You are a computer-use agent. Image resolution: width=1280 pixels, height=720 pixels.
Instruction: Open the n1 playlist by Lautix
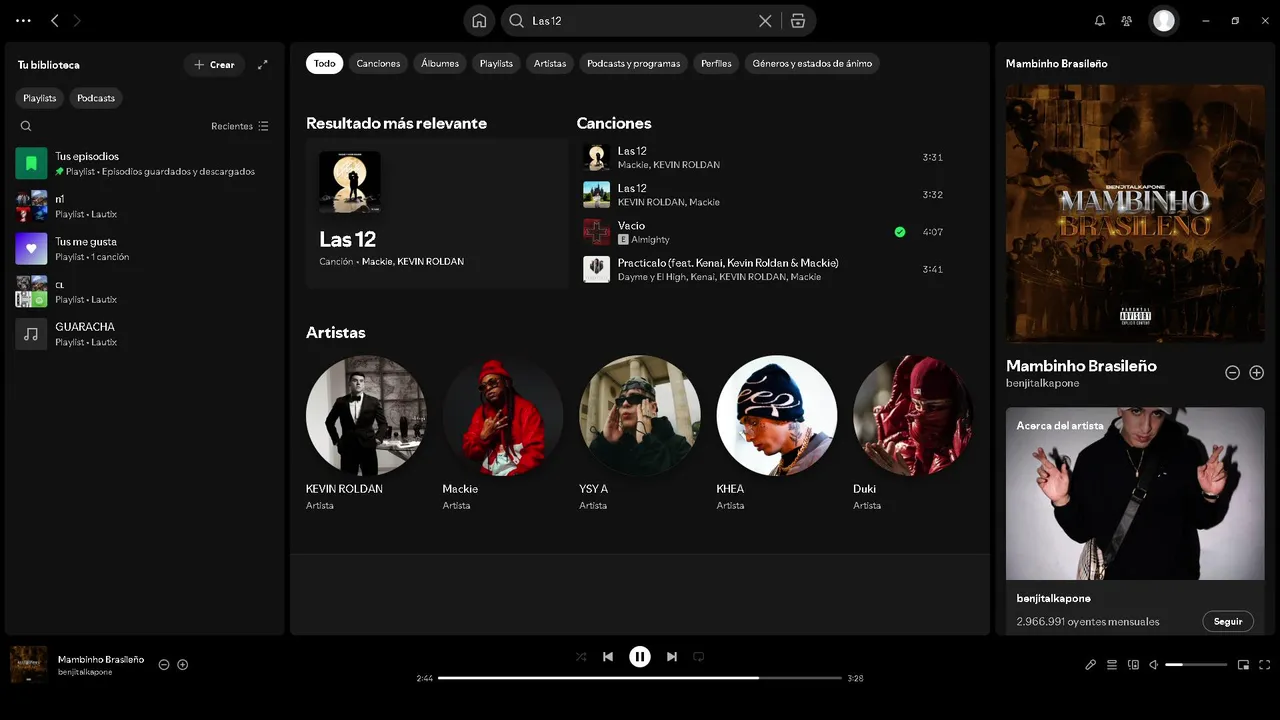145,206
